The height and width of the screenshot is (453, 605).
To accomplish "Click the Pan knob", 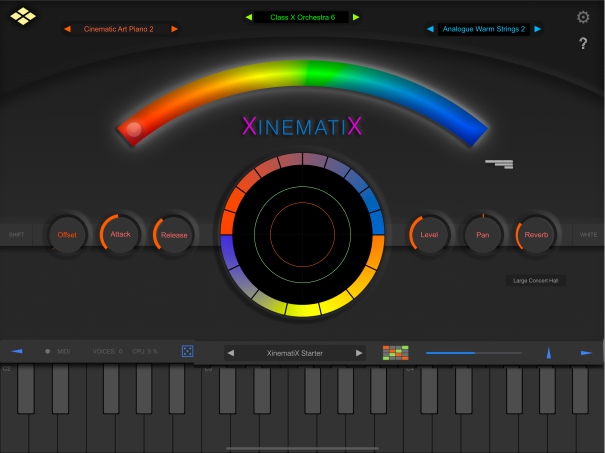I will click(x=482, y=235).
